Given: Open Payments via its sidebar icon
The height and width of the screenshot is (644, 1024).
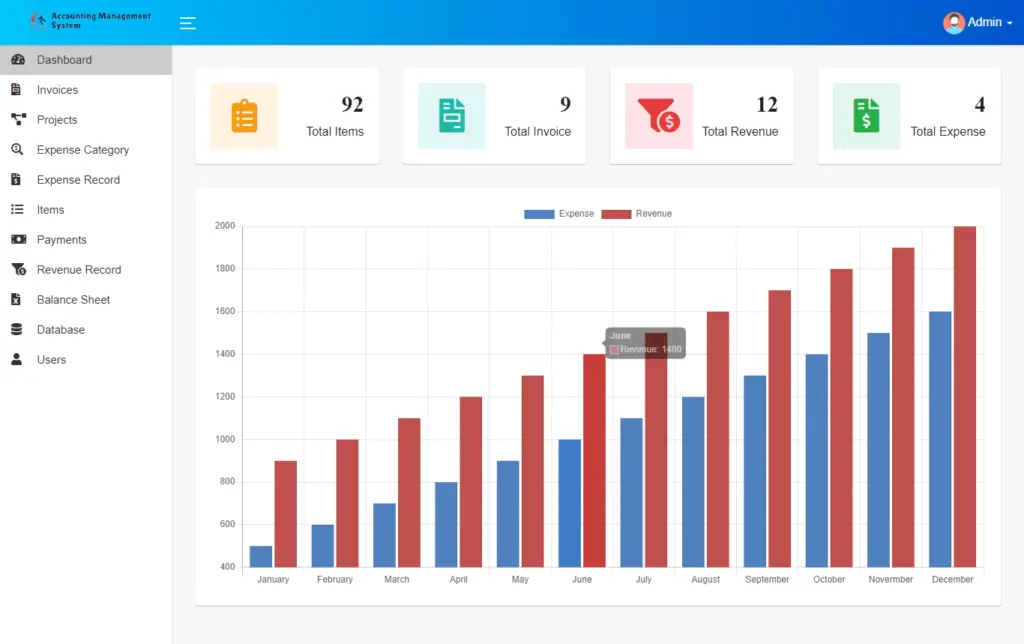Looking at the screenshot, I should pyautogui.click(x=16, y=239).
